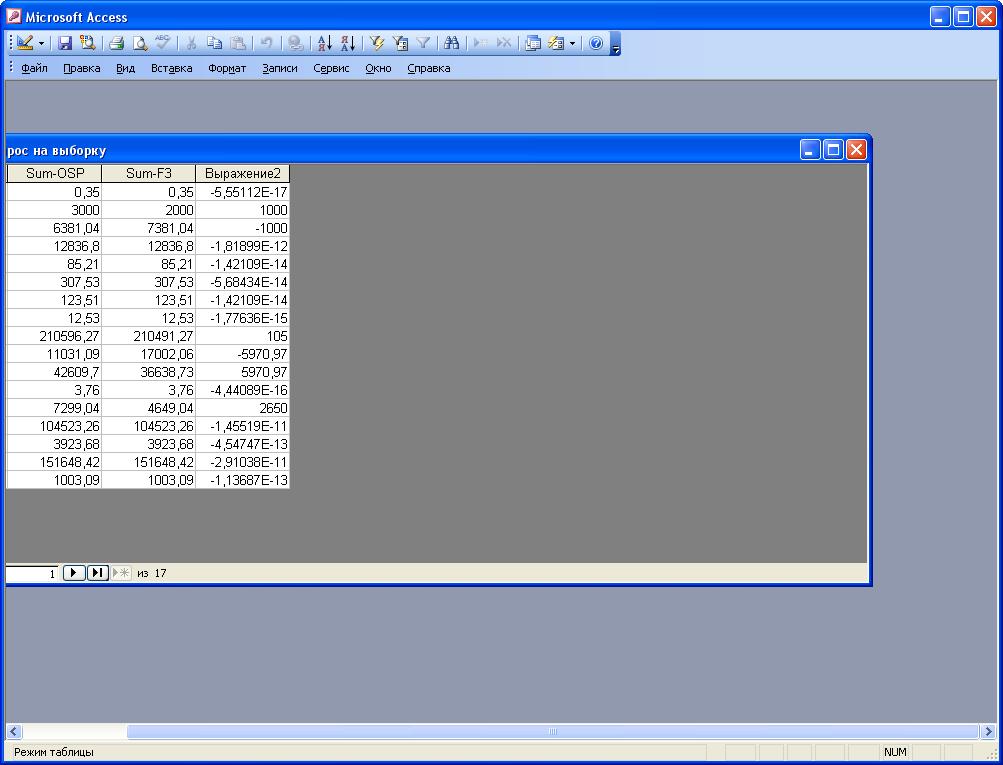1003x765 pixels.
Task: Click the New Record toolbar icon
Action: click(x=480, y=43)
